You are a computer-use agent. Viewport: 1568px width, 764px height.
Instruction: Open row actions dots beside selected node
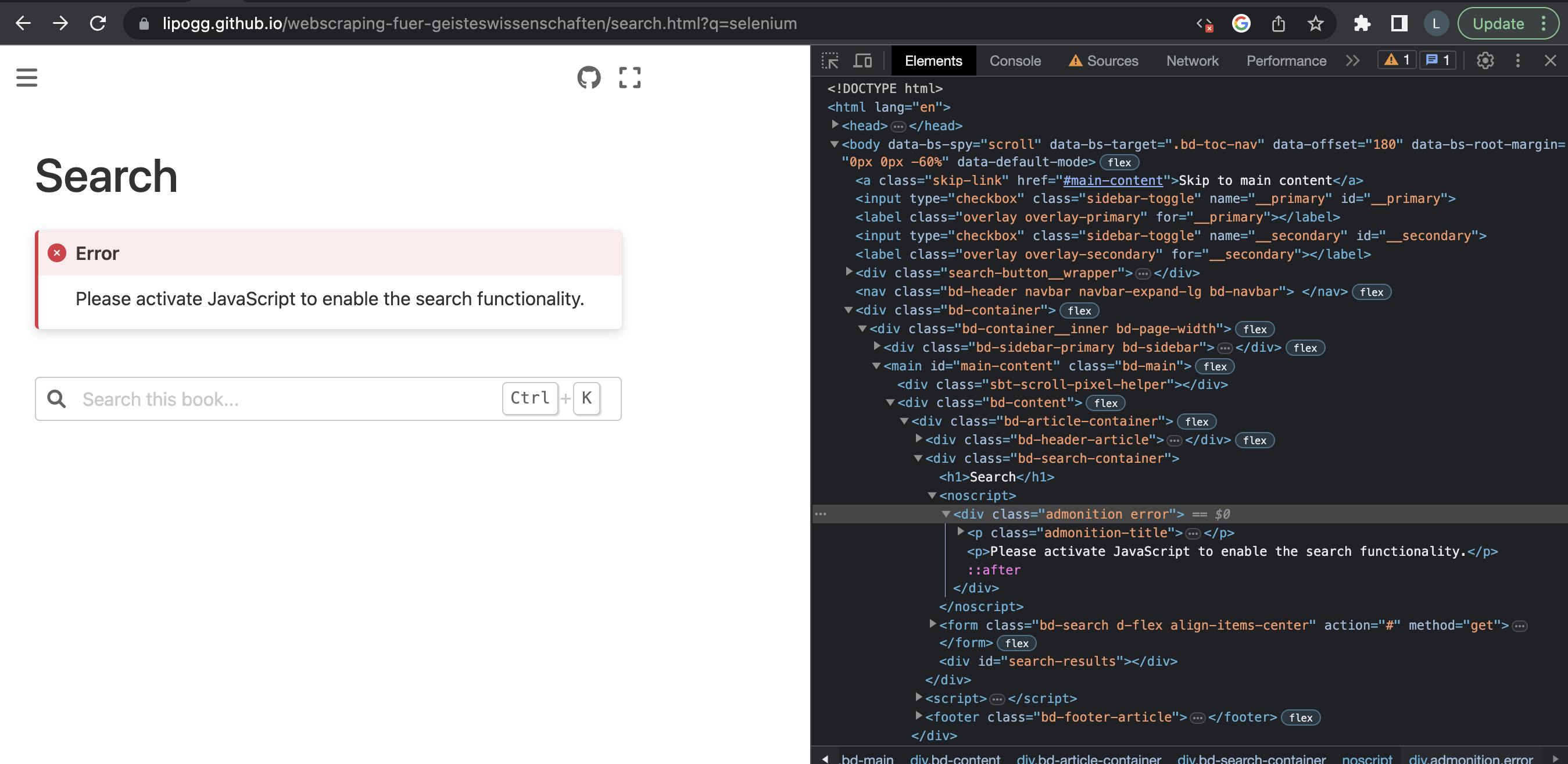click(821, 514)
